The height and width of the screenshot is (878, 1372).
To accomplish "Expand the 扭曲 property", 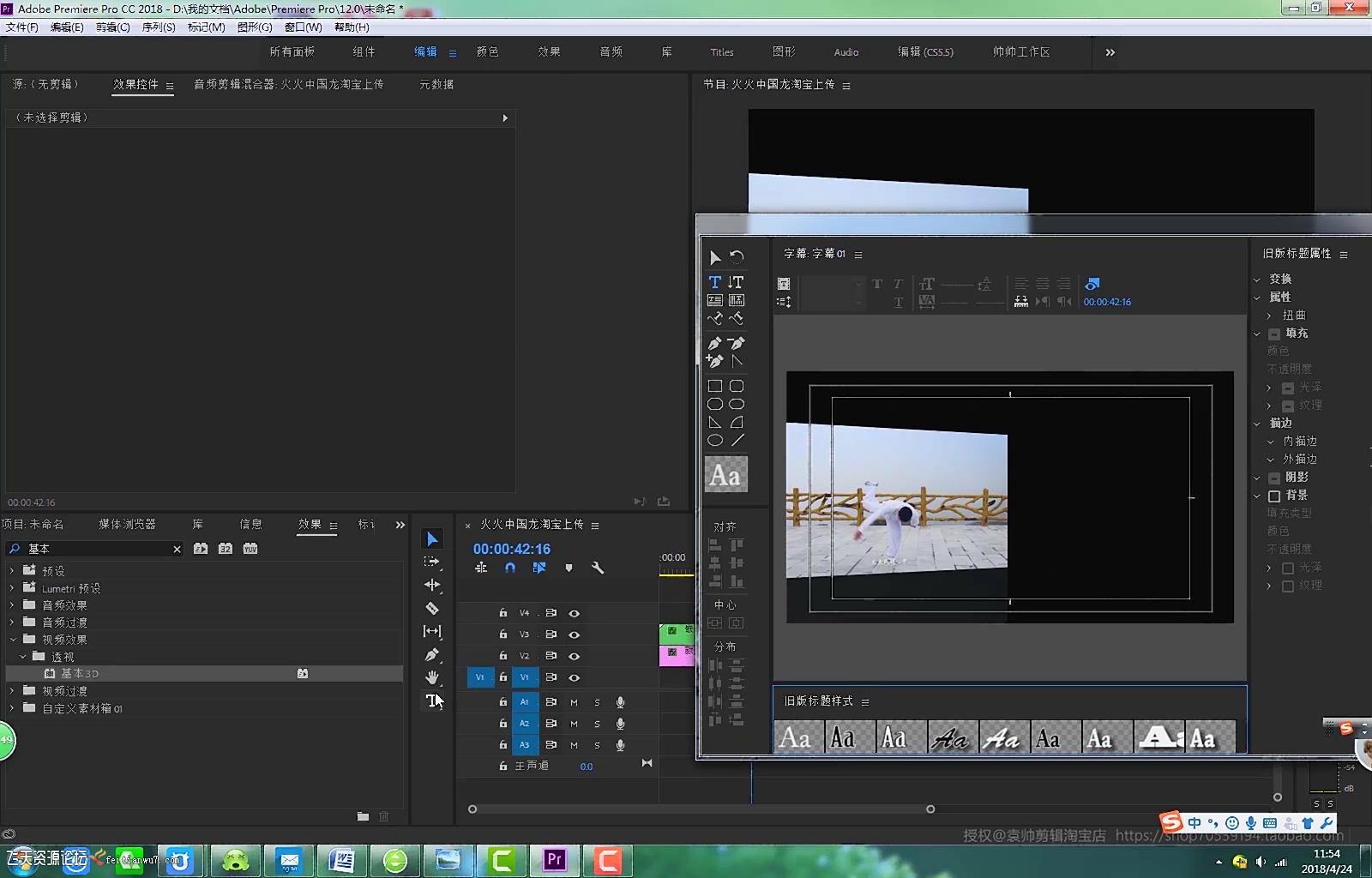I will tap(1269, 316).
